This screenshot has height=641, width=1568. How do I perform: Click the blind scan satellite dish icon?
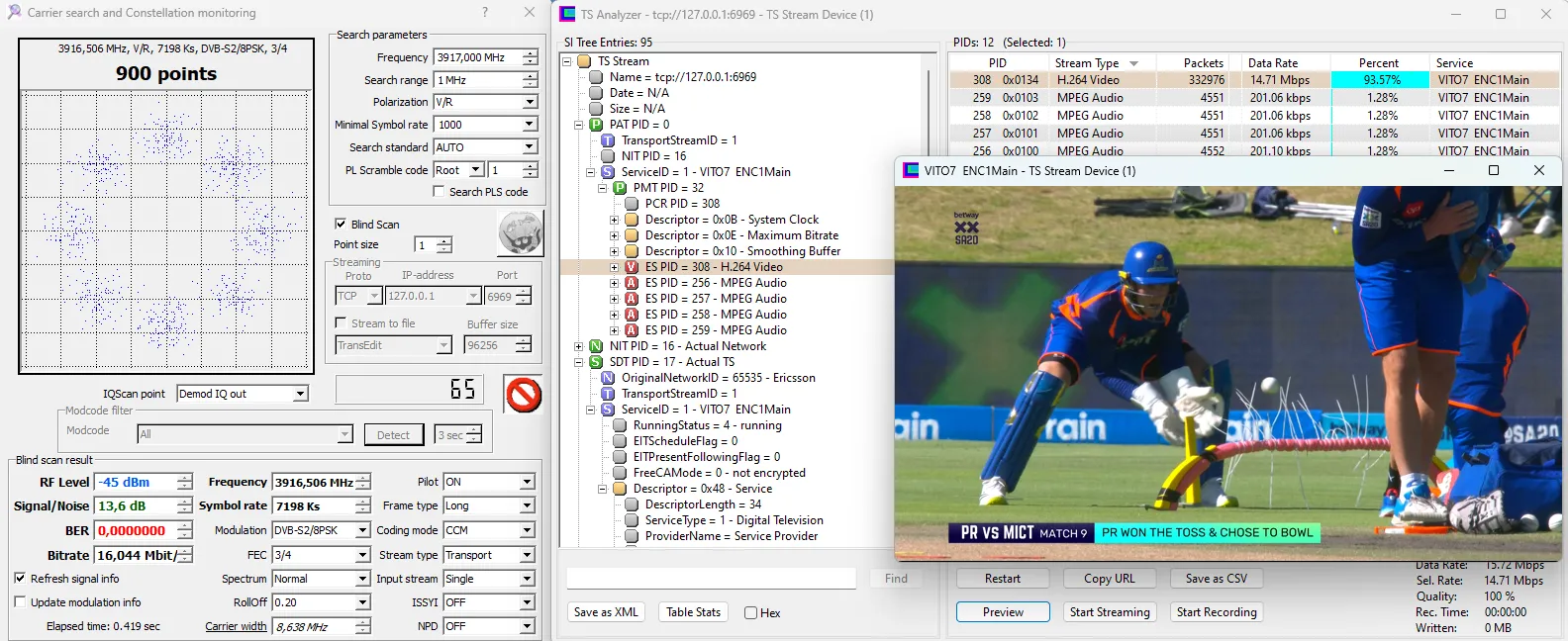(520, 234)
